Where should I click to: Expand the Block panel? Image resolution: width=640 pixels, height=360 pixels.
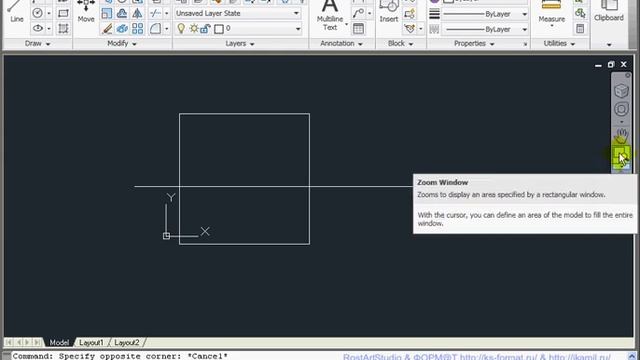[400, 43]
